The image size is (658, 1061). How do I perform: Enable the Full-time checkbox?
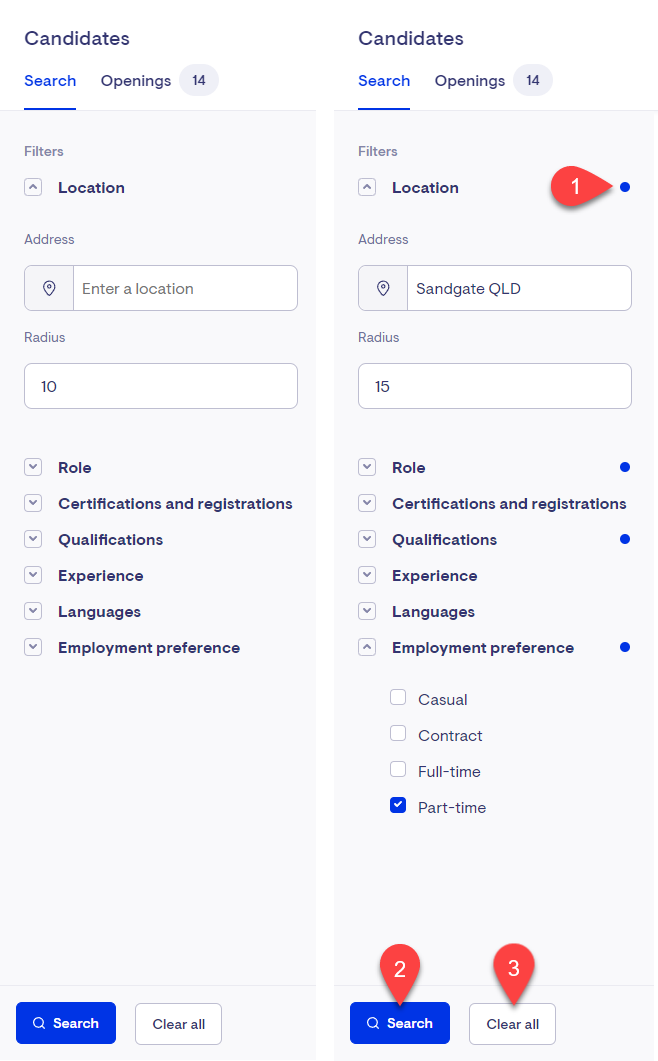398,769
